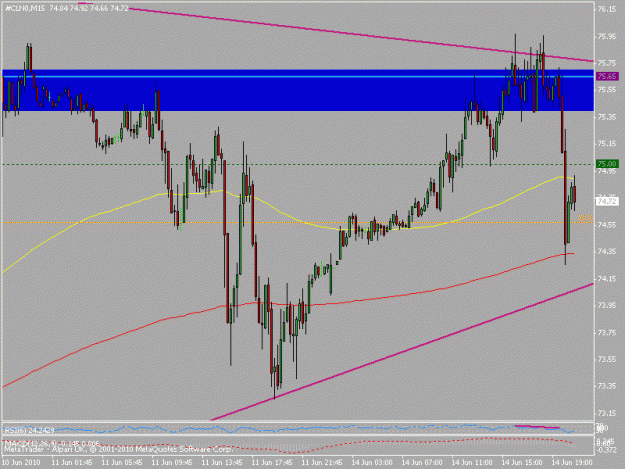Click the 11 Jun 01:45 time label

(72, 463)
